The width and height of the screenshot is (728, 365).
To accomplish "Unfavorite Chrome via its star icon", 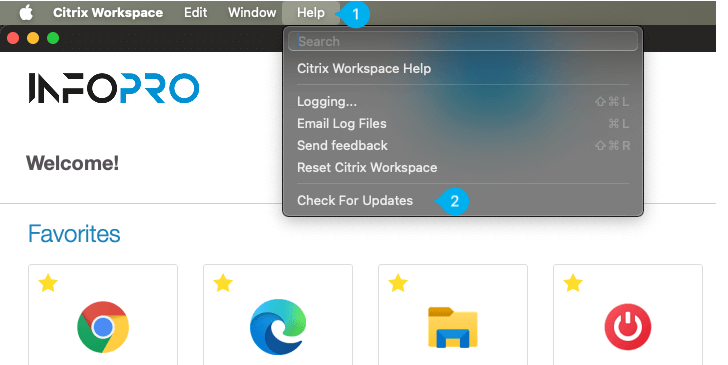I will 48,283.
